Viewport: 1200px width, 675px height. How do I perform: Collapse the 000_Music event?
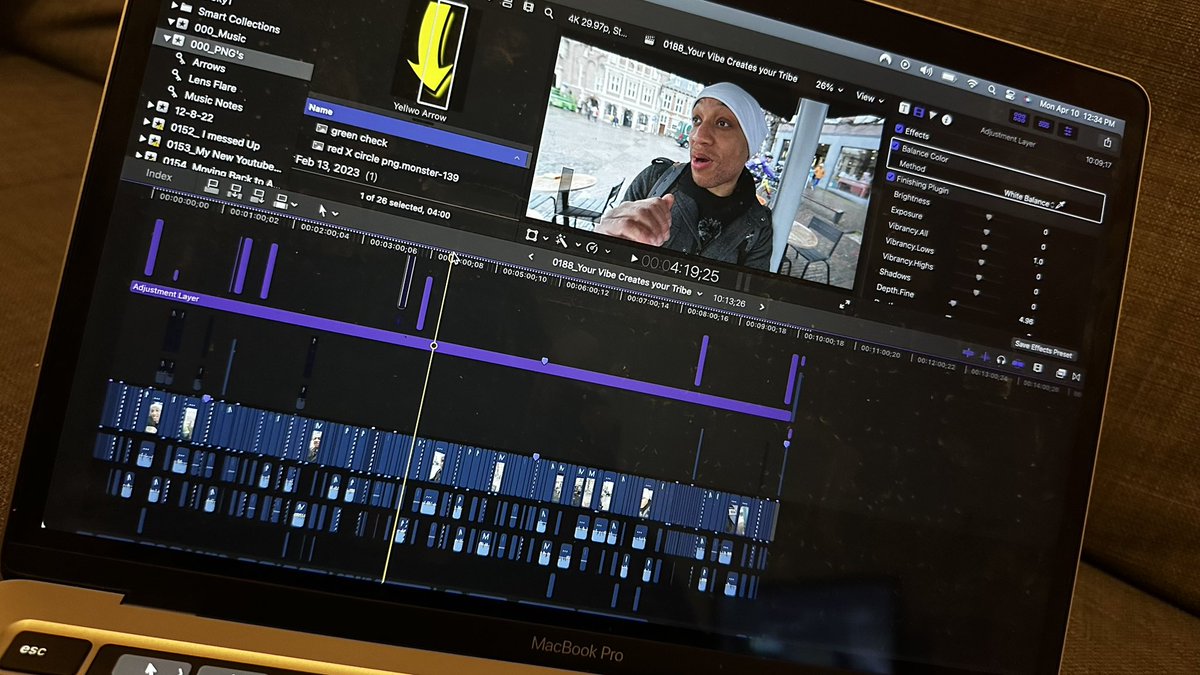pos(171,22)
